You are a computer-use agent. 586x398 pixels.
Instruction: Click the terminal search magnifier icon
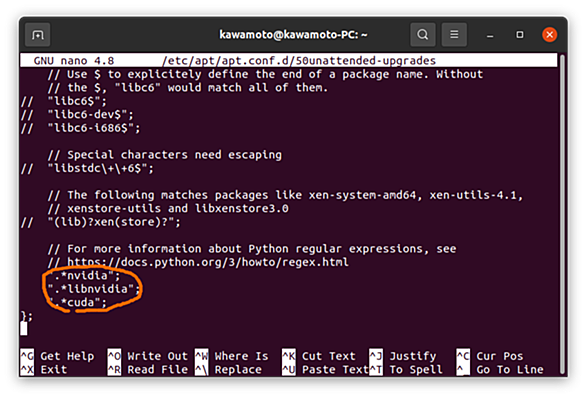tap(423, 35)
